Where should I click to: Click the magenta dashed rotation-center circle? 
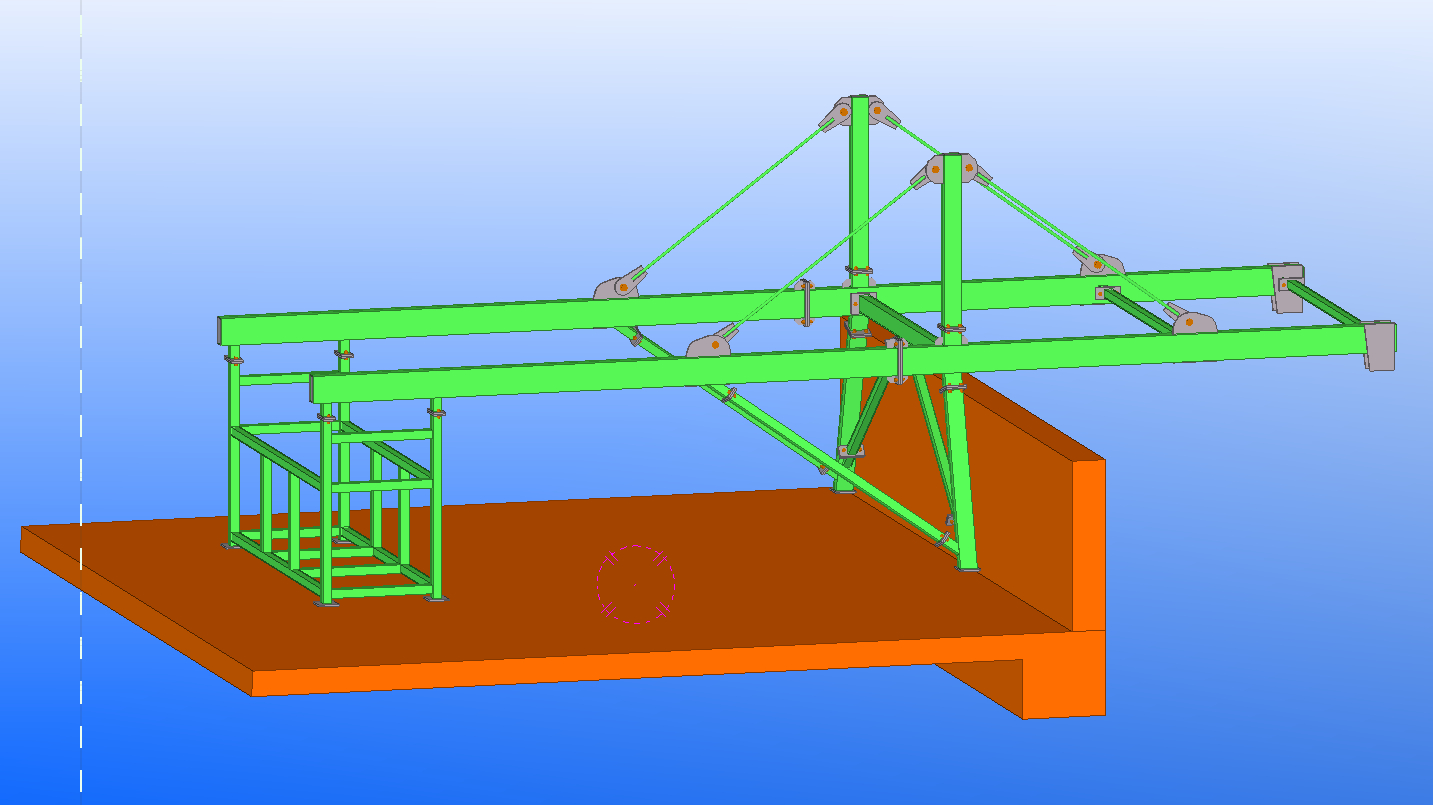pyautogui.click(x=636, y=584)
